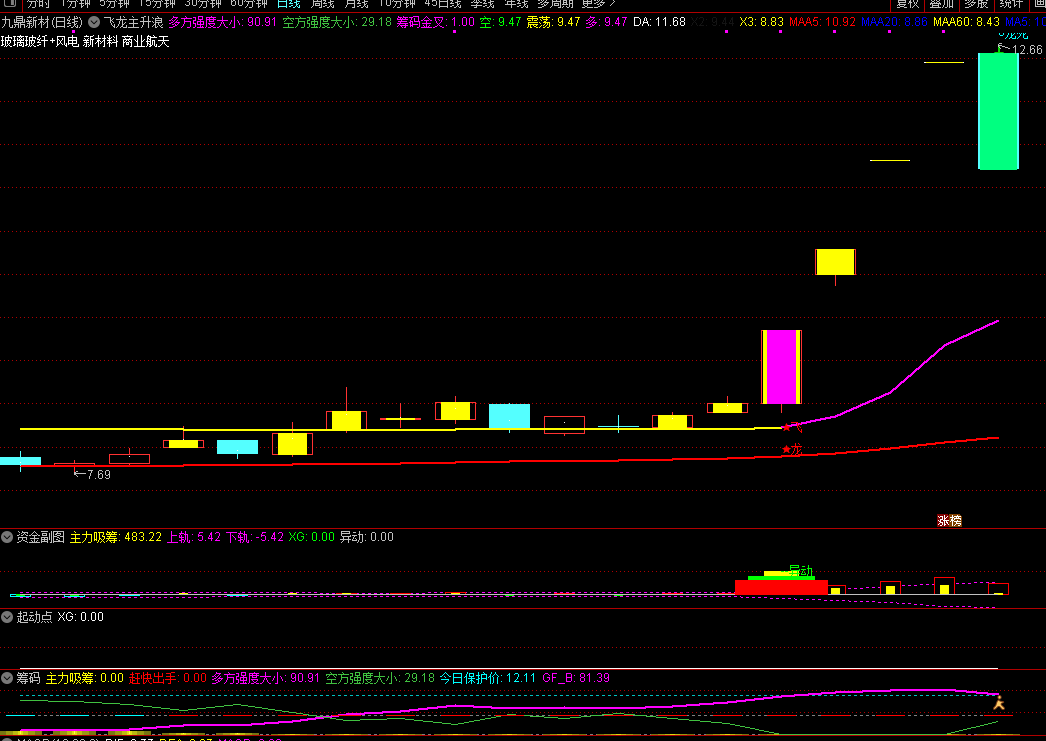Click the running figure signal icon in 筹码 panel
The image size is (1046, 741).
coord(999,702)
